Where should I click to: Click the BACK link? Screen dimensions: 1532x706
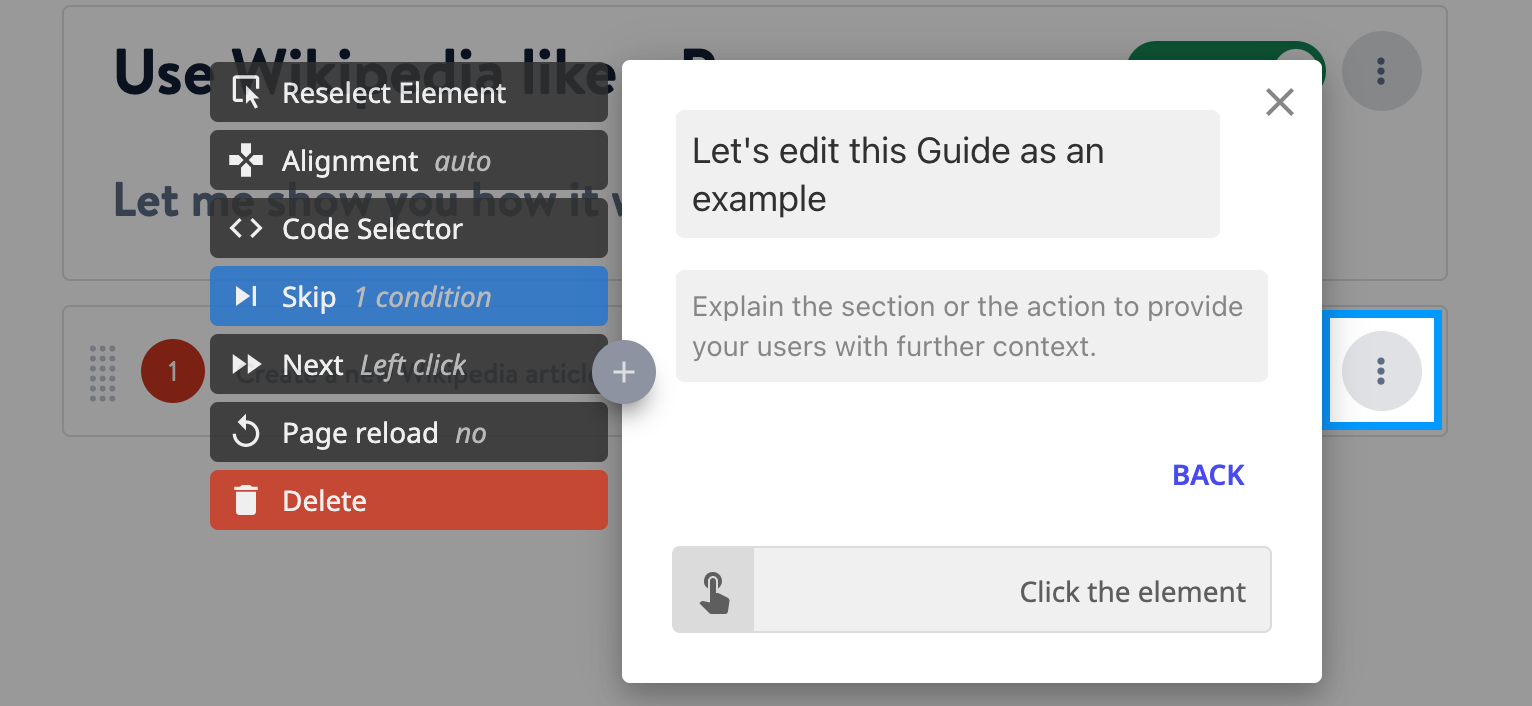[1207, 475]
